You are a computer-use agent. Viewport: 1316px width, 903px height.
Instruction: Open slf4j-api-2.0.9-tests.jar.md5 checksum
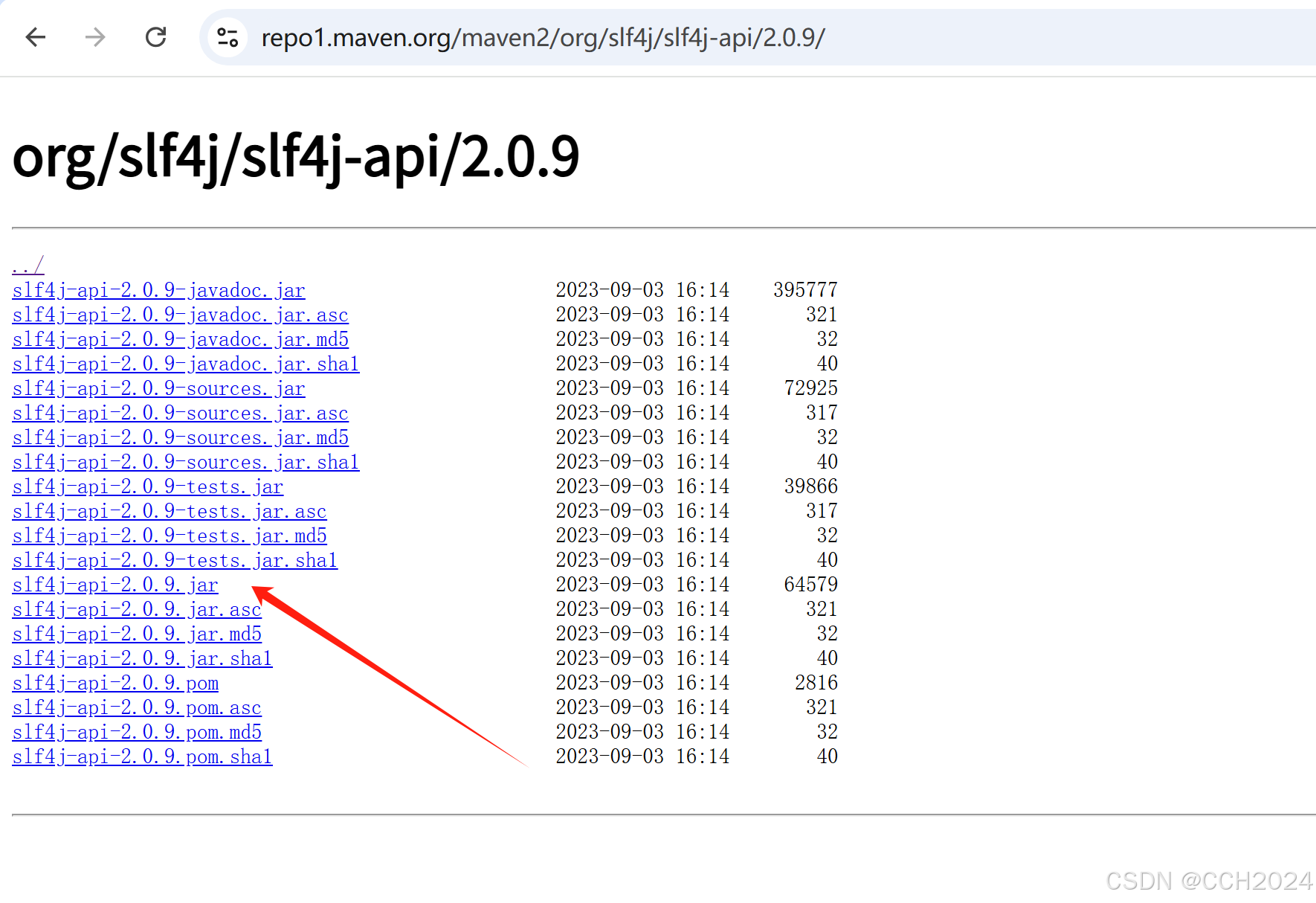(x=170, y=536)
